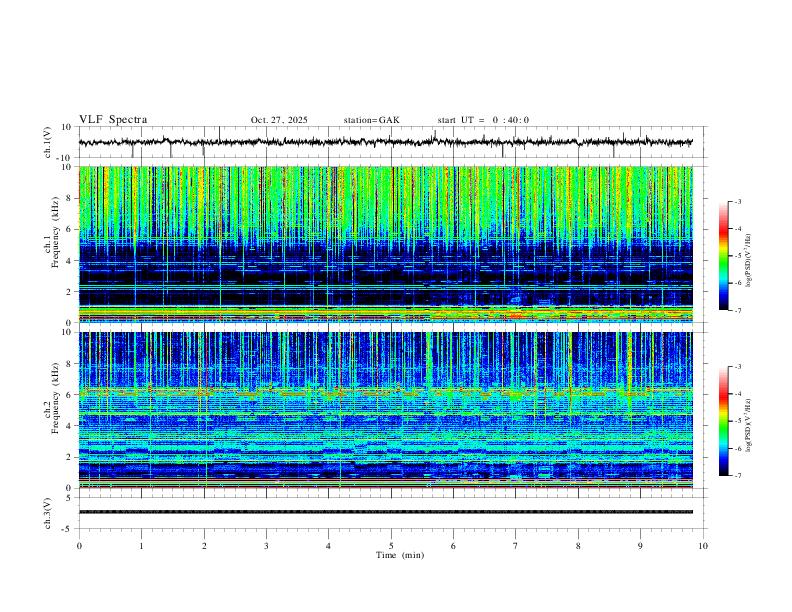Click the lower color bar's log(PSD) units label
The height and width of the screenshot is (612, 792).
tap(749, 426)
